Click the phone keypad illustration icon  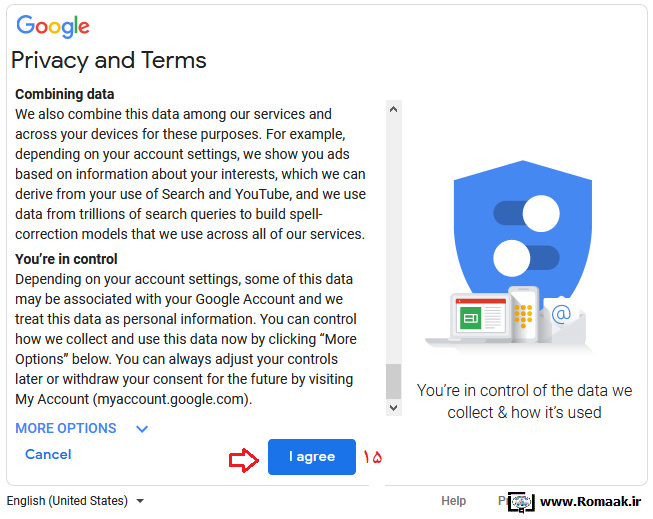click(x=524, y=313)
